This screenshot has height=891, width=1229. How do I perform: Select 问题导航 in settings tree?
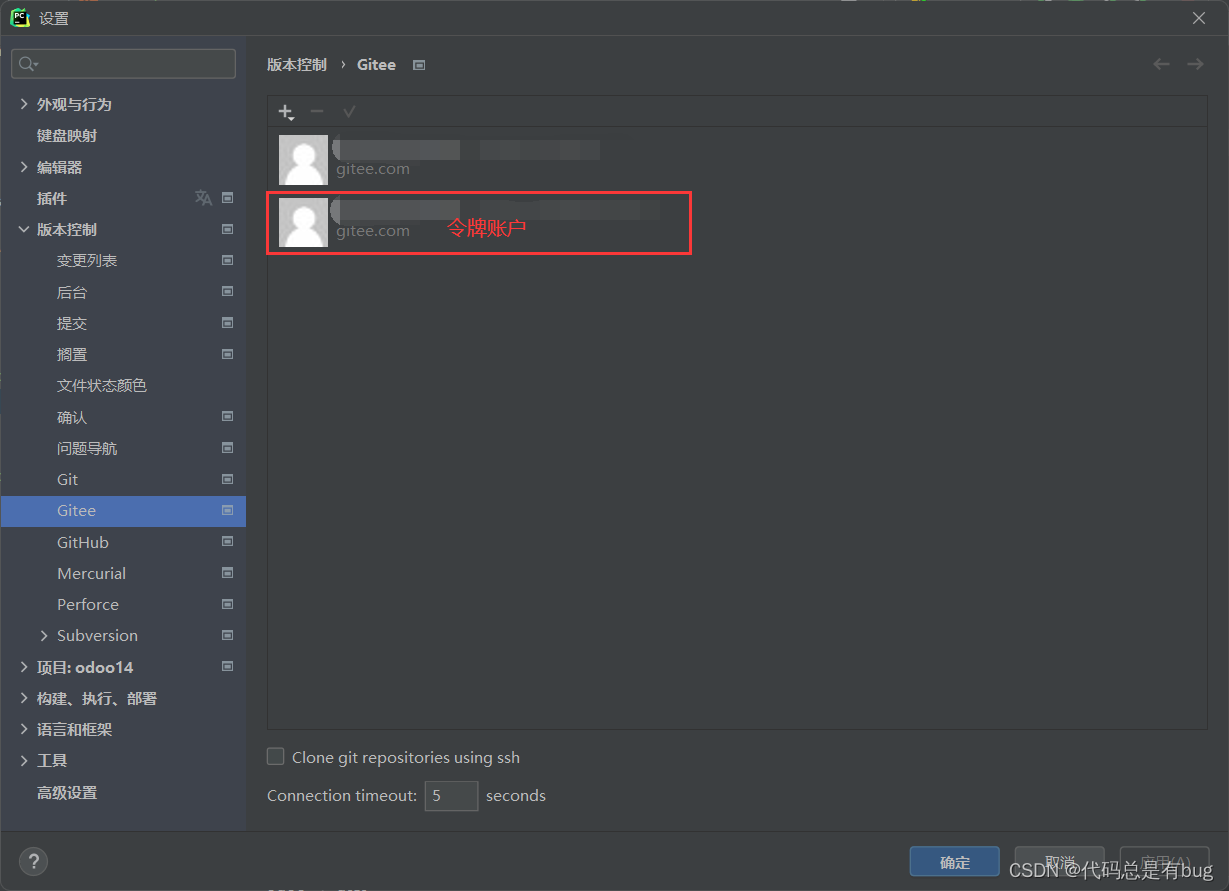tap(87, 448)
